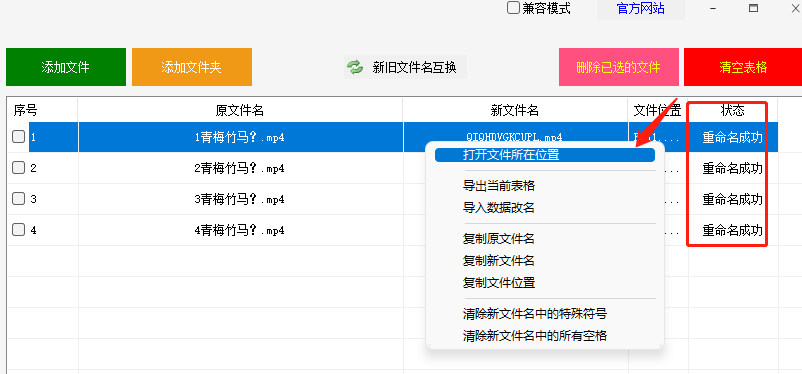Enable the 兼容模式 checkbox
802x374 pixels.
[x=513, y=8]
